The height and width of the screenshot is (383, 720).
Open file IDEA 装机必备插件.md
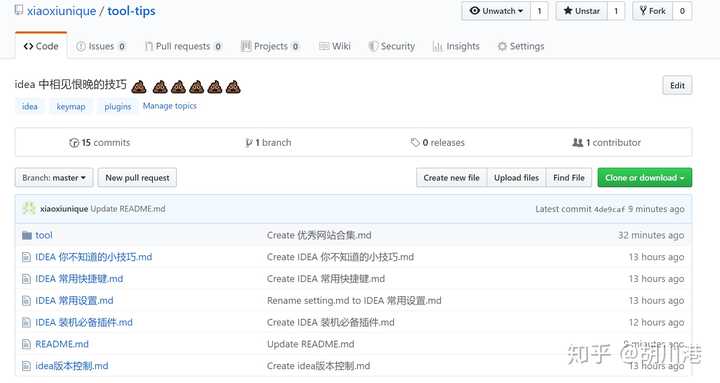pos(84,322)
